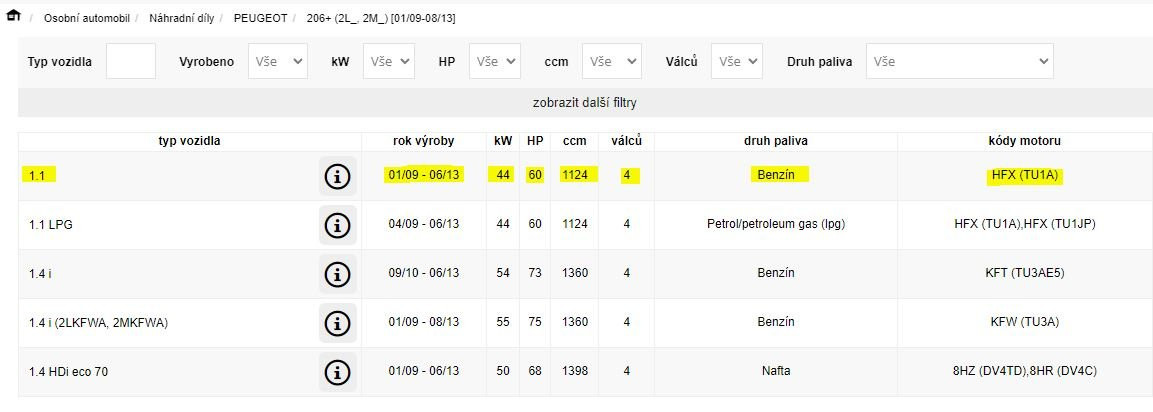This screenshot has width=1153, height=412.
Task: Open info icon for 1.4 i model
Action: pos(337,274)
